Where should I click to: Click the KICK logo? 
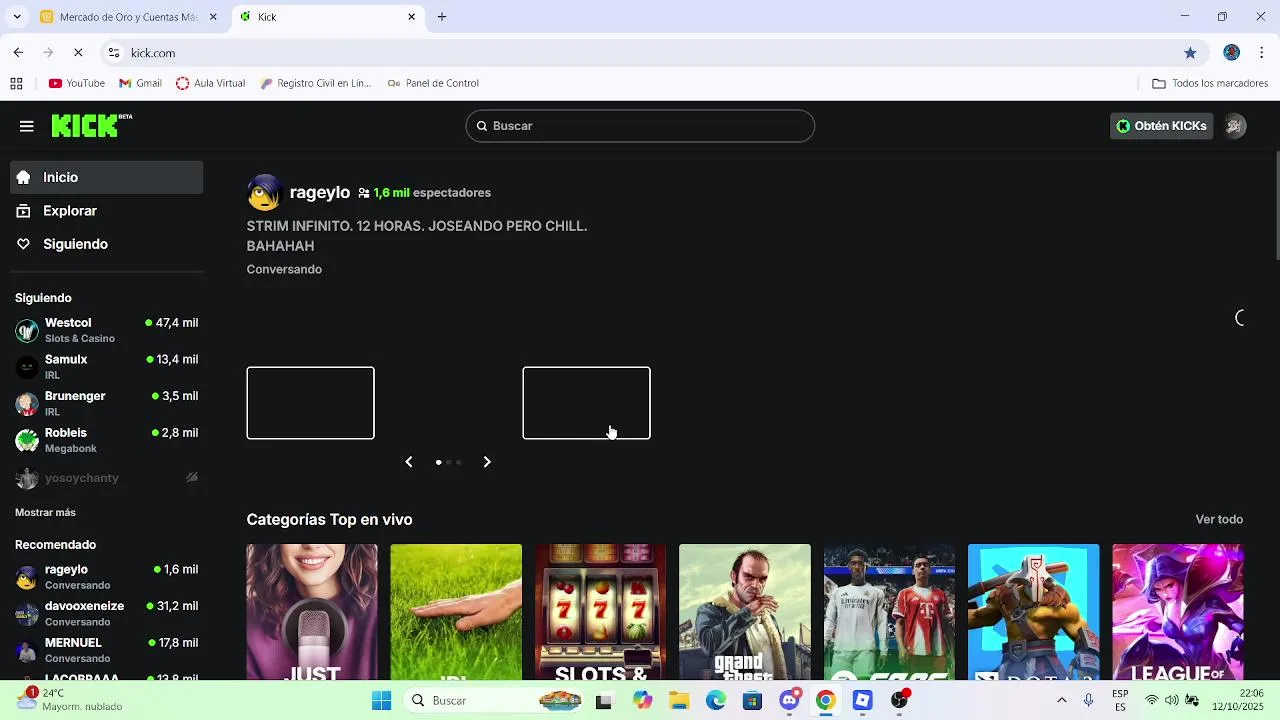coord(92,125)
